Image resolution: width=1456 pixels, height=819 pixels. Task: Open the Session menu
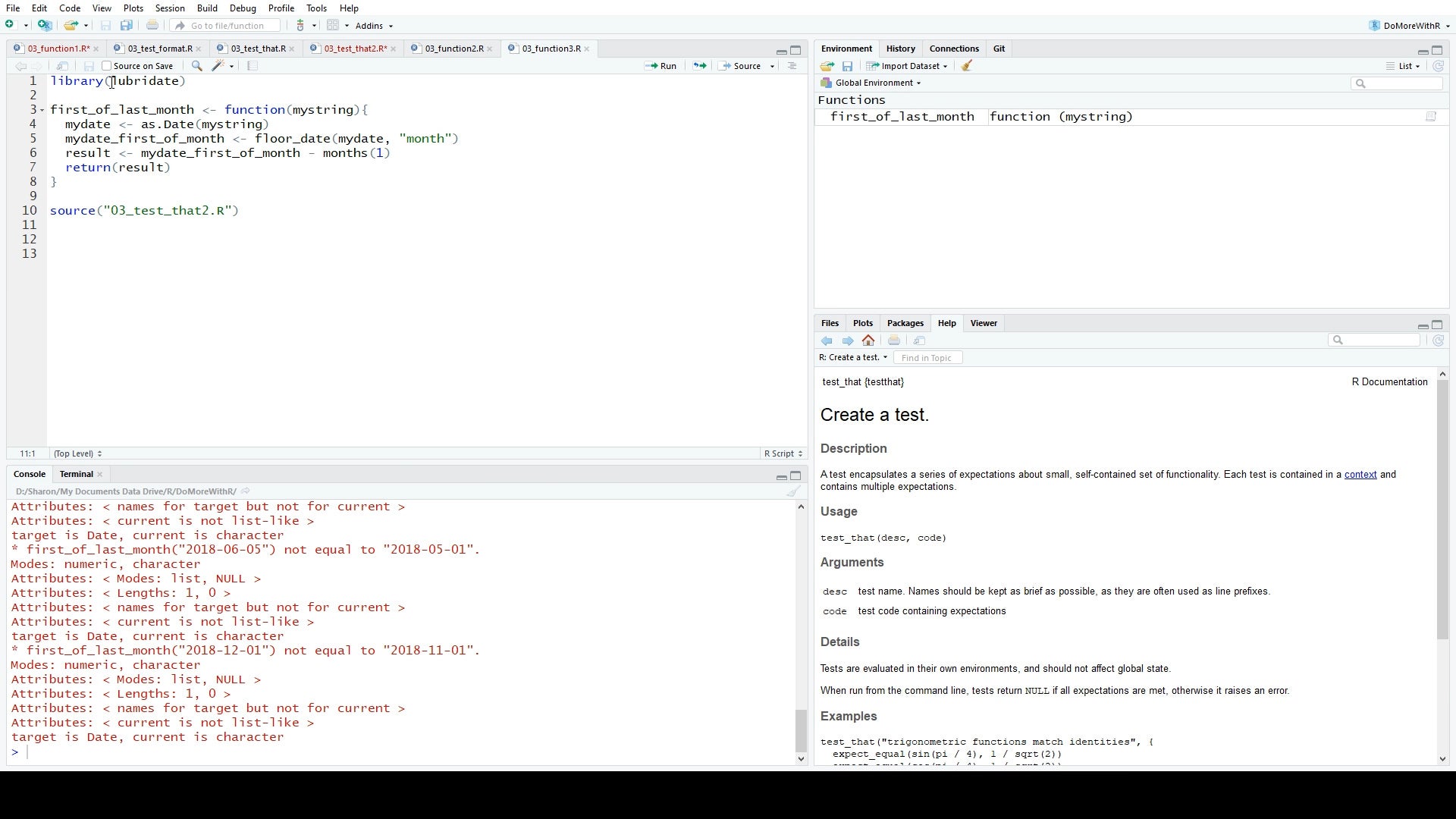click(x=170, y=8)
